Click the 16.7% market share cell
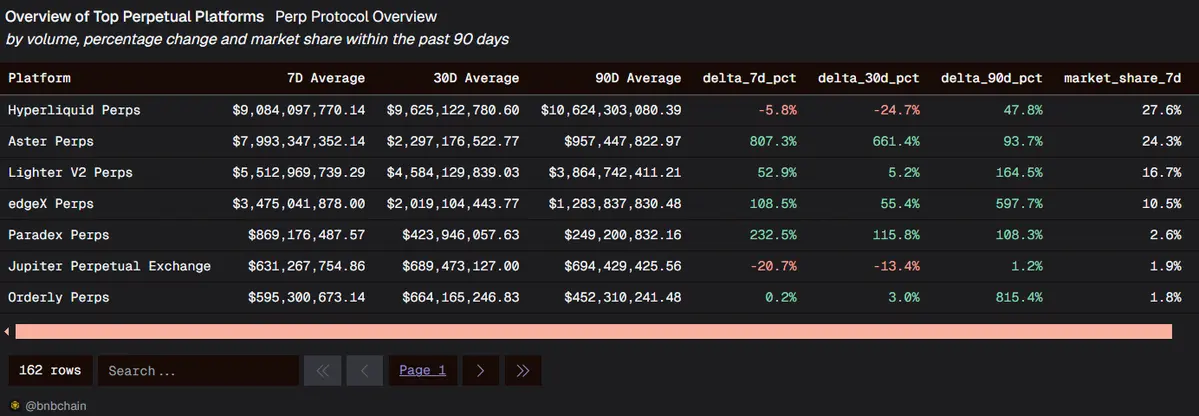The height and width of the screenshot is (416, 1199). tap(1162, 173)
